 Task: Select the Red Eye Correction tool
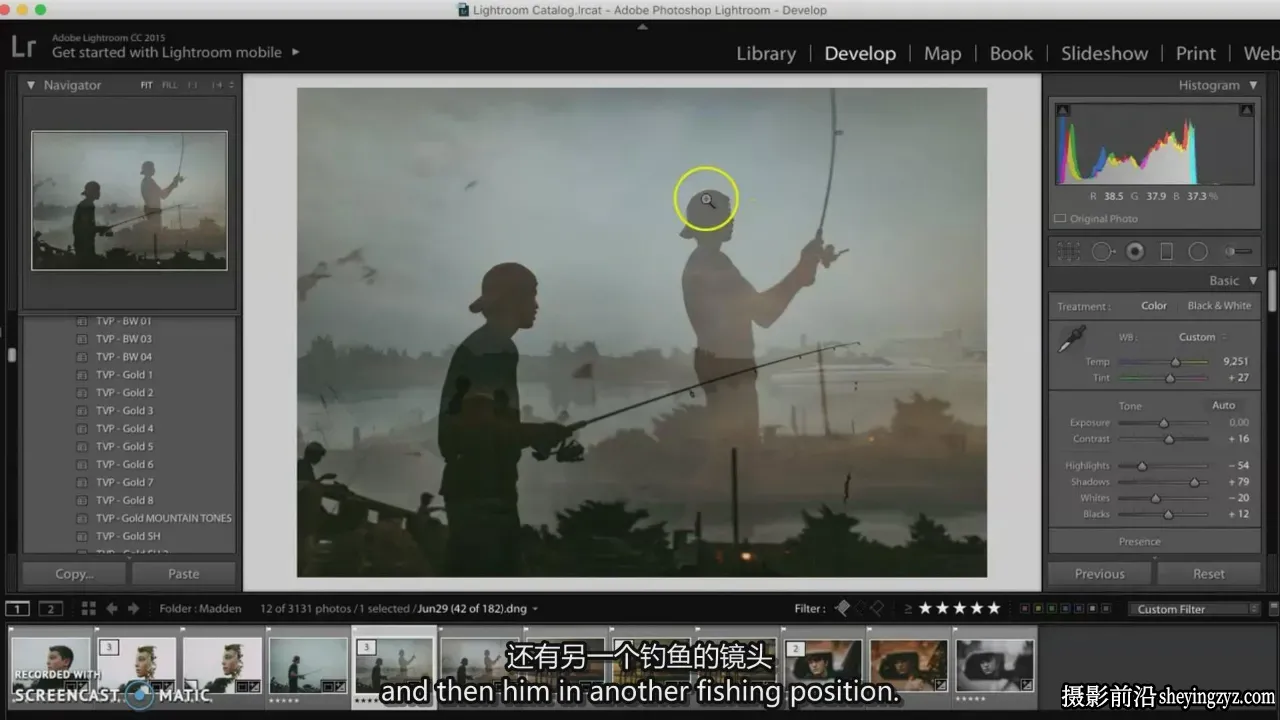[x=1135, y=252]
